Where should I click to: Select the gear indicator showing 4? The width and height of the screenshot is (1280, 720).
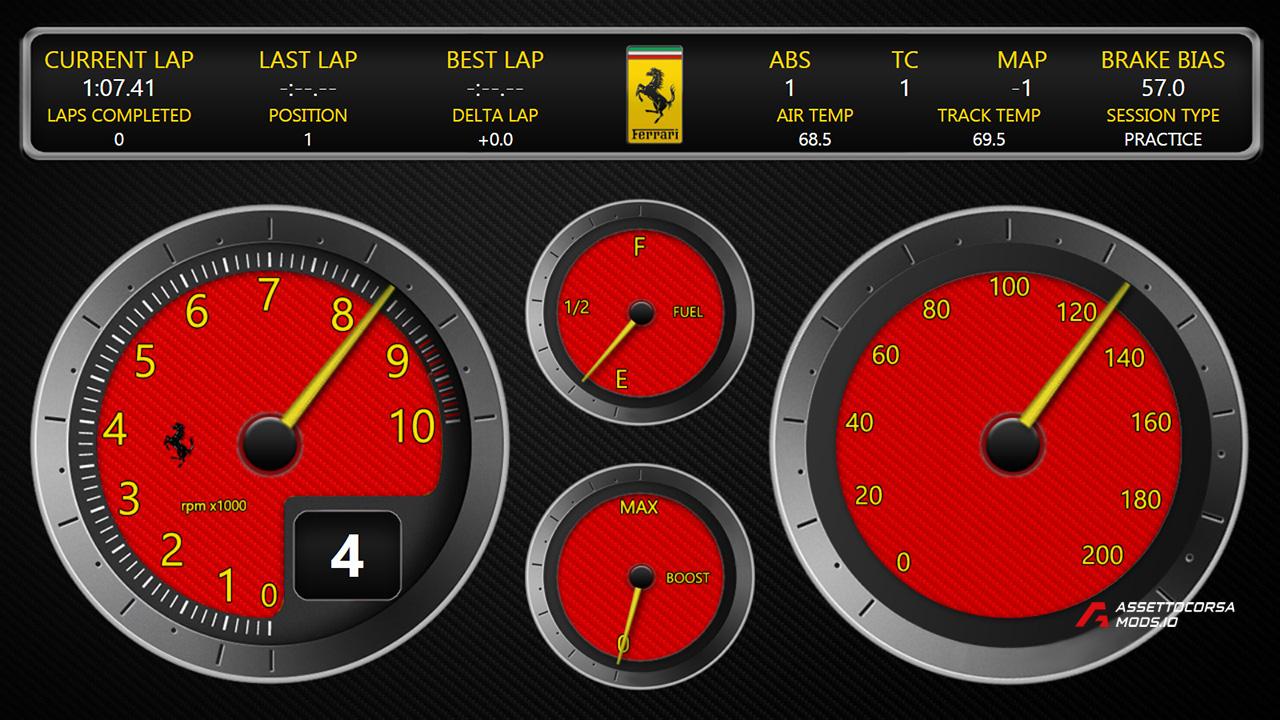[x=347, y=556]
